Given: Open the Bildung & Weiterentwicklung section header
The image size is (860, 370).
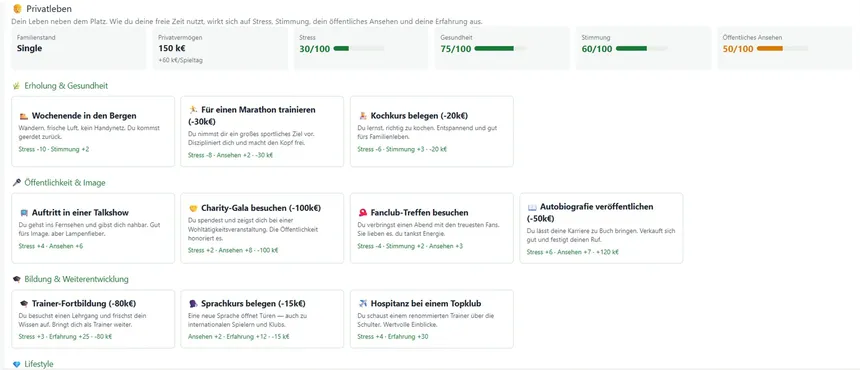Looking at the screenshot, I should pyautogui.click(x=70, y=280).
